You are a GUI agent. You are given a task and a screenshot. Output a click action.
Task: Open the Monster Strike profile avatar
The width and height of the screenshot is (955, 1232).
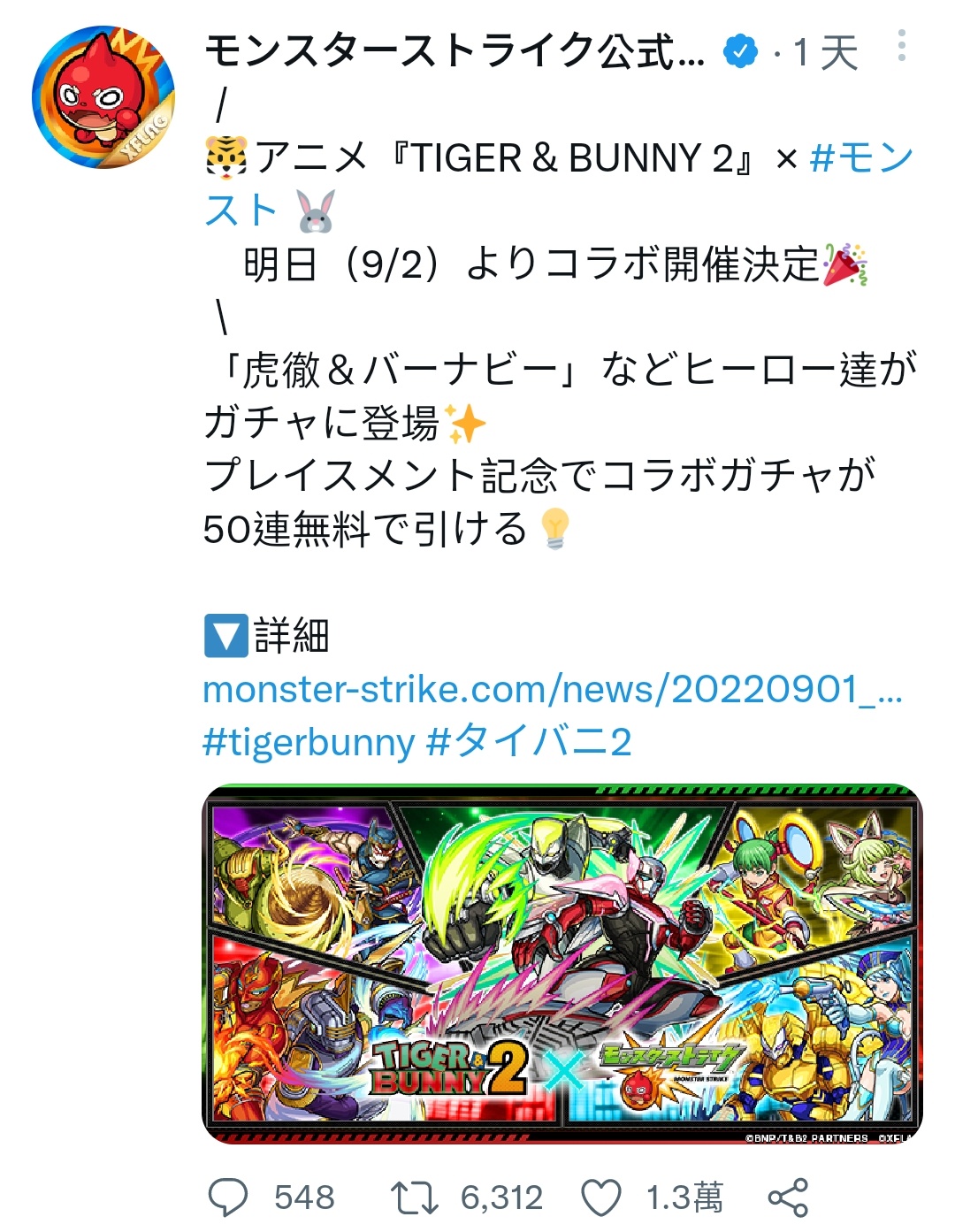click(x=103, y=97)
